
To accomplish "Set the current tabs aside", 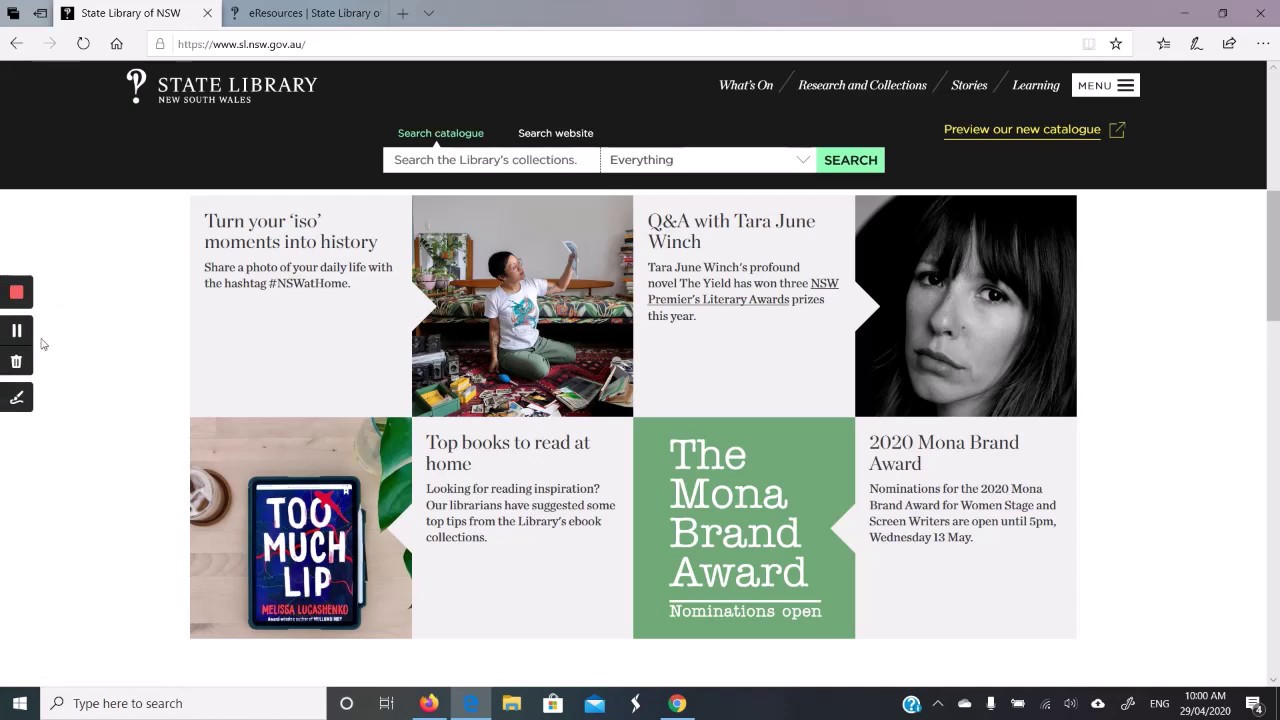I will pos(40,13).
